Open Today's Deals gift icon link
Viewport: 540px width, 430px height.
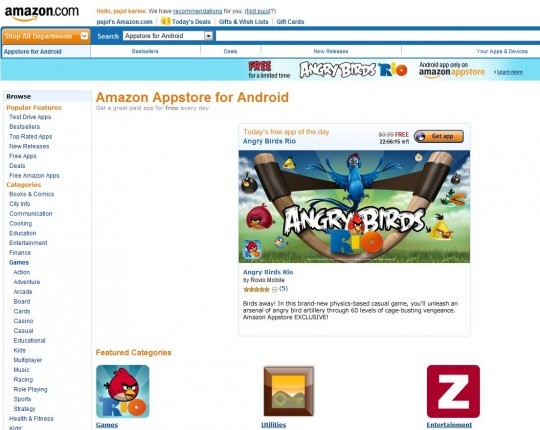pos(166,21)
